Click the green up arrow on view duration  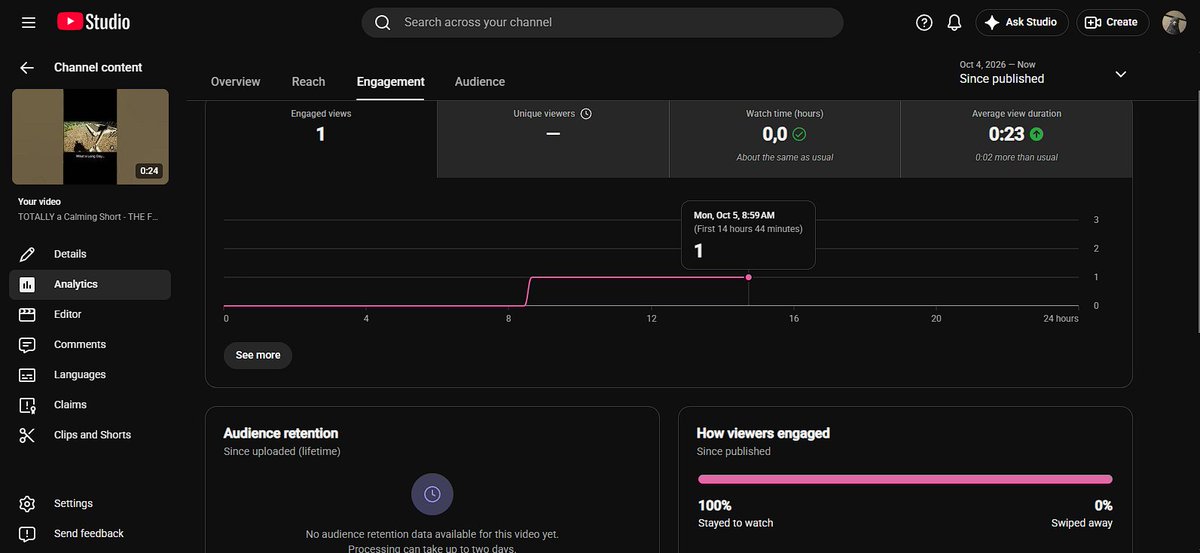point(1036,134)
